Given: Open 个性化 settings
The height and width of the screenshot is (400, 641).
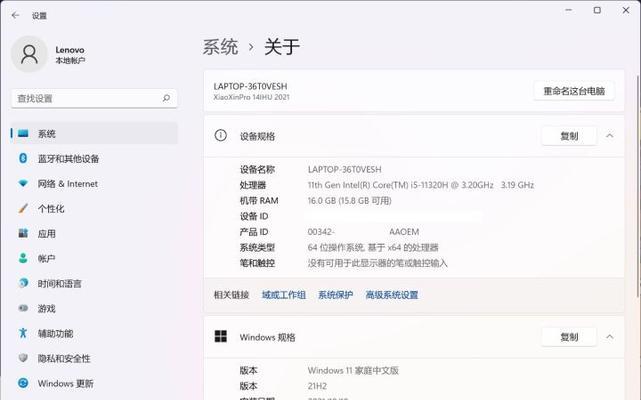Looking at the screenshot, I should 94,209.
